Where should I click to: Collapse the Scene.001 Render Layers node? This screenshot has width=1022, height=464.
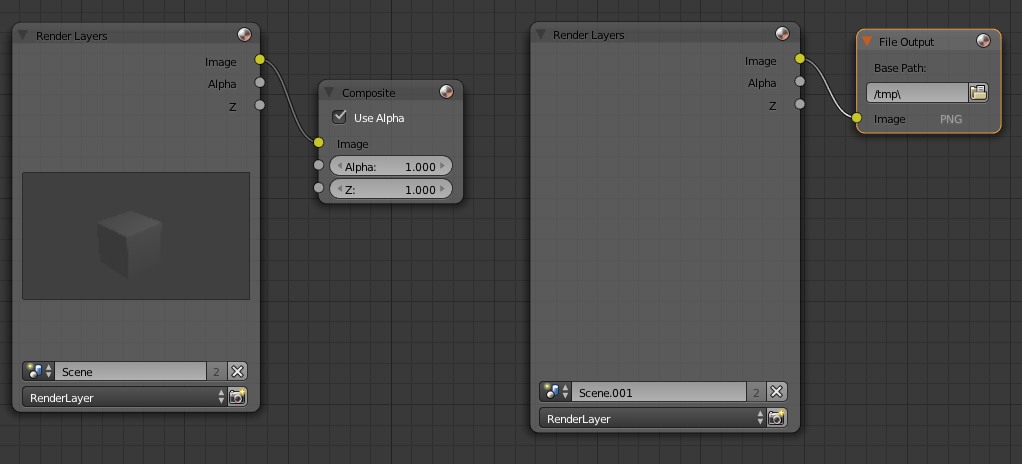coord(540,34)
